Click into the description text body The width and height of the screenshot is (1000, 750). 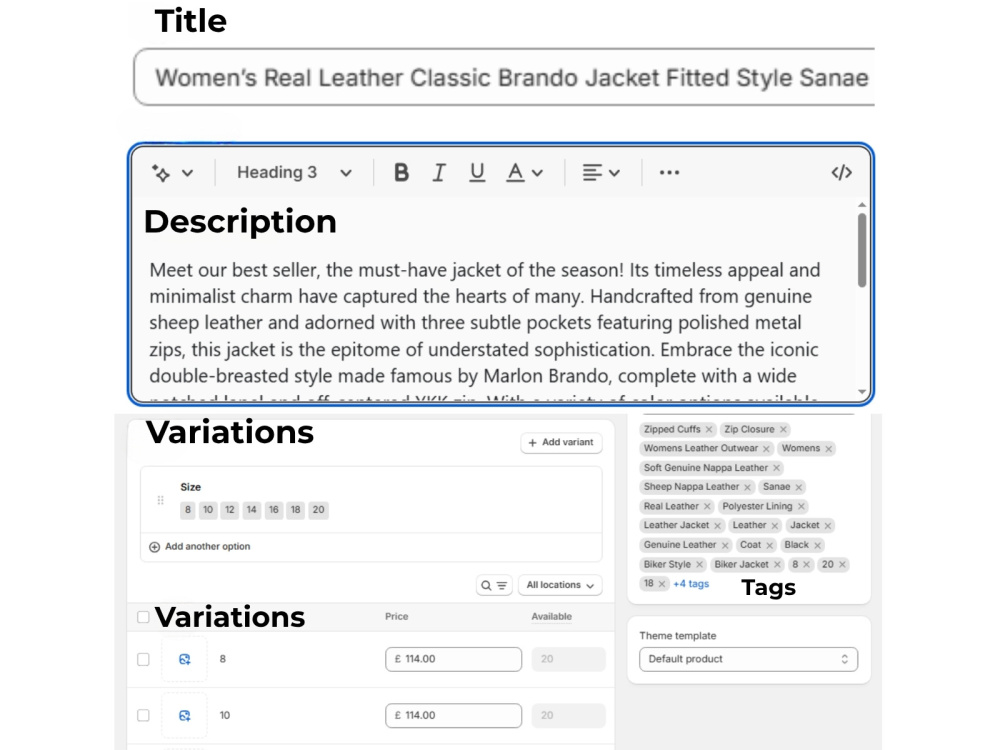(x=485, y=323)
